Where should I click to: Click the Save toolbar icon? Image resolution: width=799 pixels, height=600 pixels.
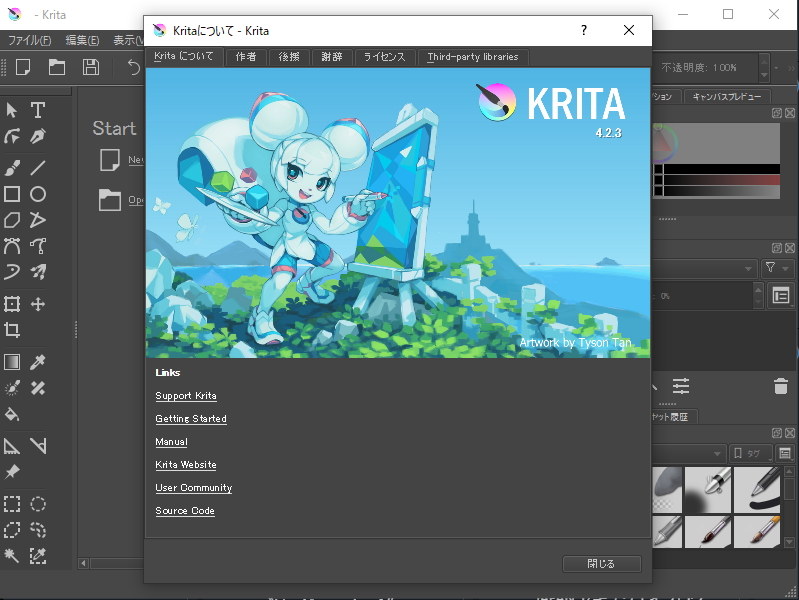tap(91, 67)
